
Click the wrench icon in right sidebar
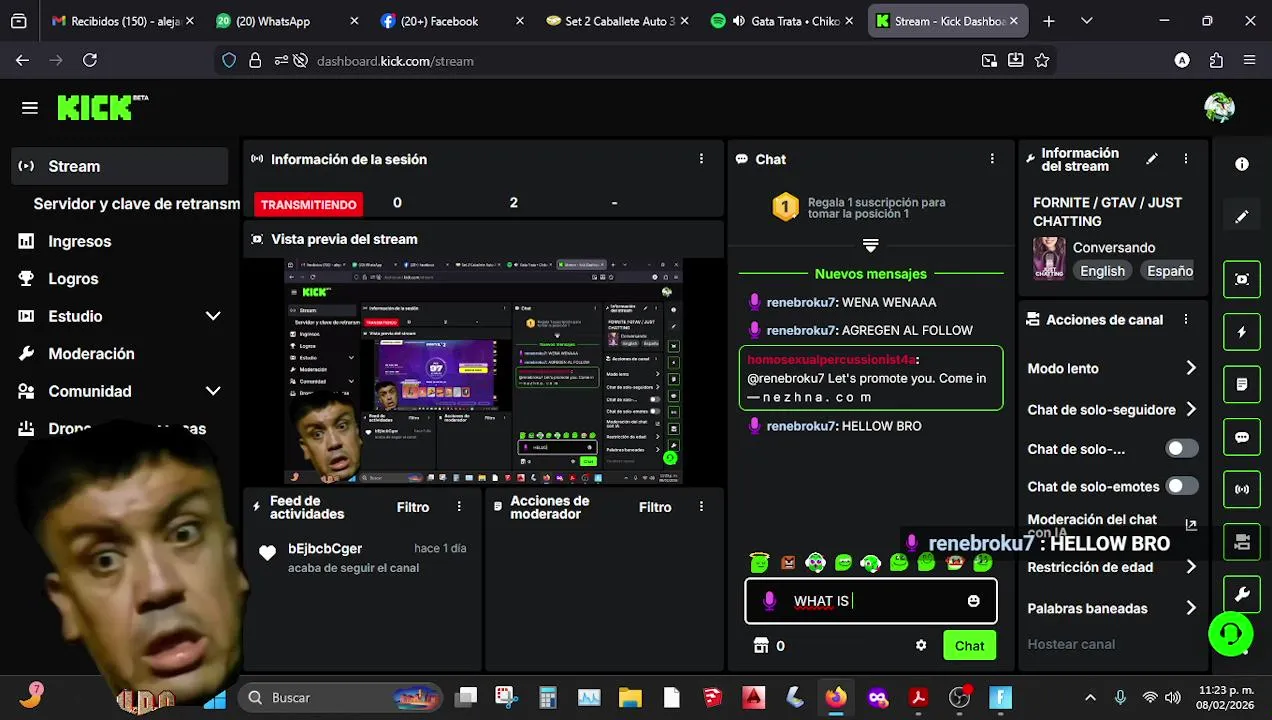[1242, 595]
